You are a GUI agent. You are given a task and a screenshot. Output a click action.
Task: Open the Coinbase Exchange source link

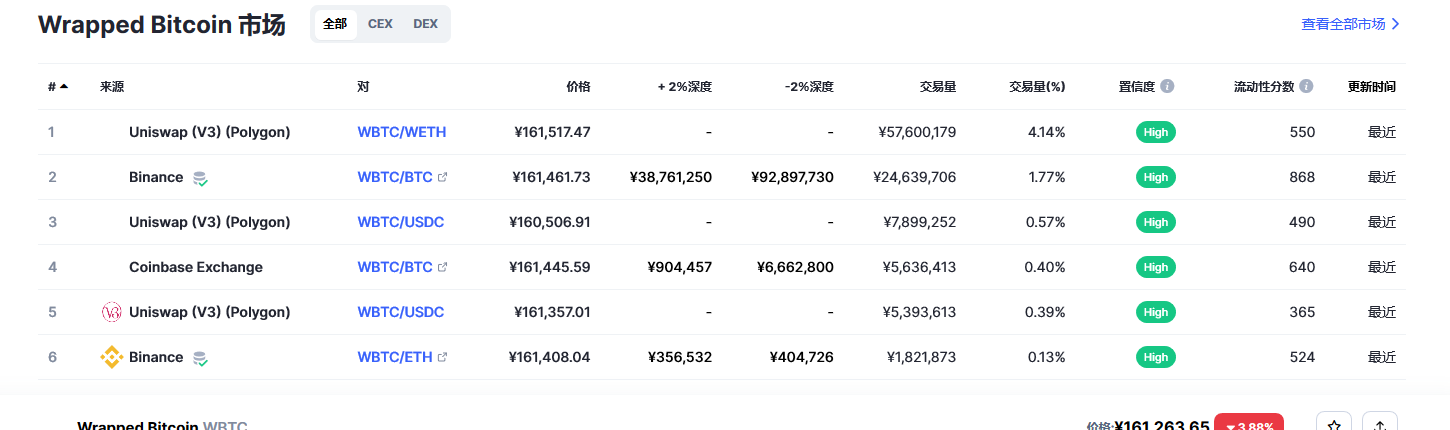point(196,267)
